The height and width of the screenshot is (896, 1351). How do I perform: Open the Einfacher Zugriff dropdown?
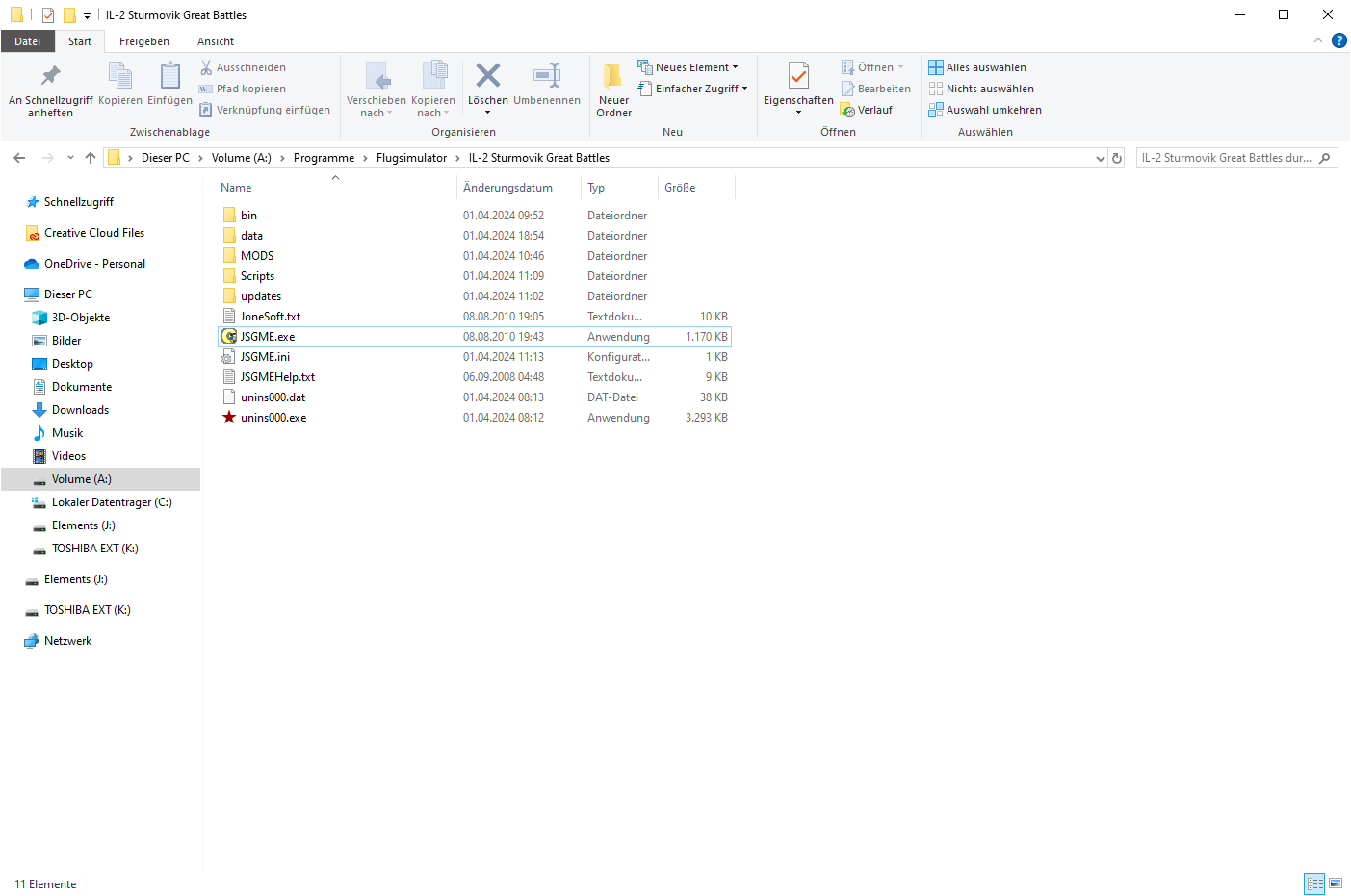click(x=692, y=89)
